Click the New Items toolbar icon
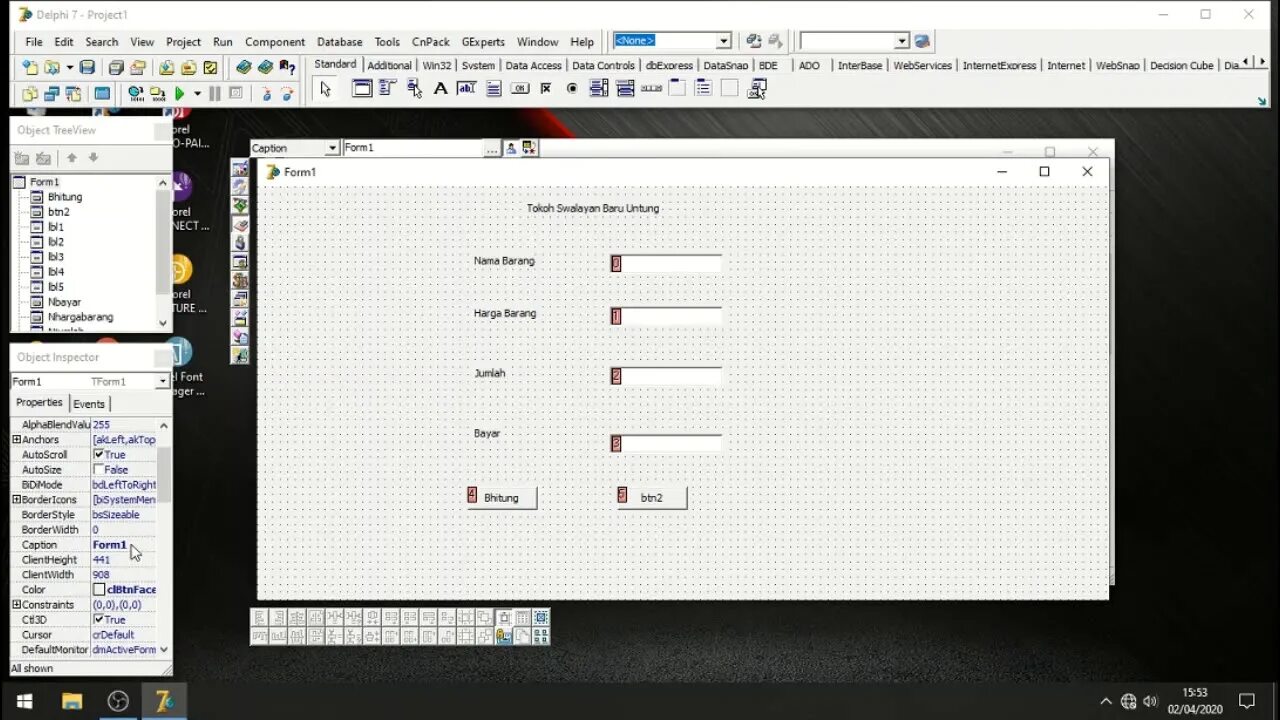Viewport: 1280px width, 720px height. coord(30,68)
